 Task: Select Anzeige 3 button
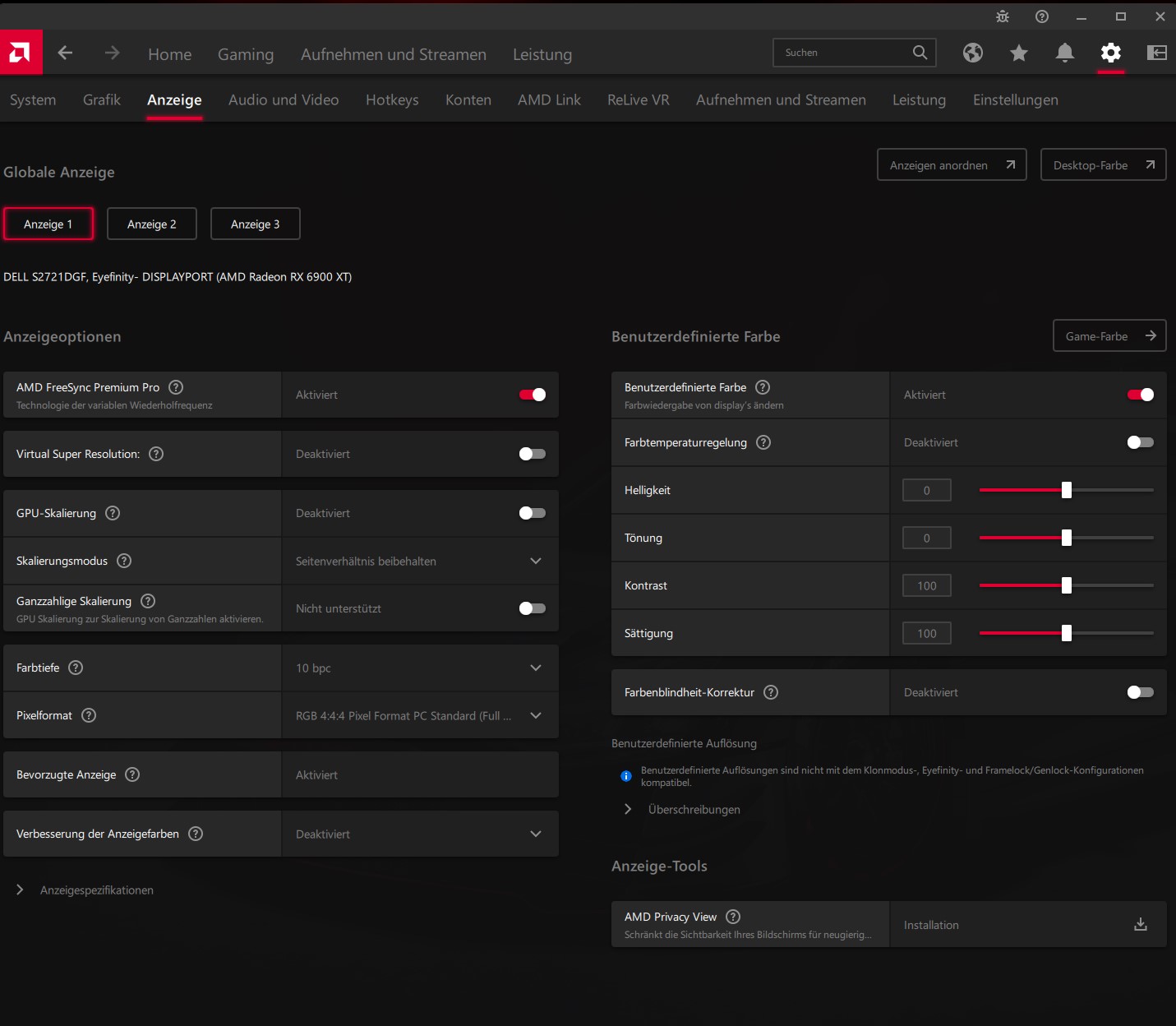[256, 224]
